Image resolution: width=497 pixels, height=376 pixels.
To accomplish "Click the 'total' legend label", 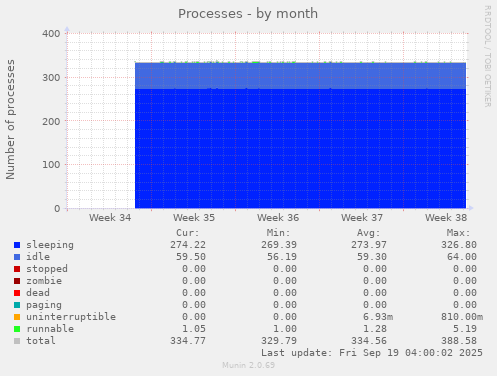I will 41,341.
